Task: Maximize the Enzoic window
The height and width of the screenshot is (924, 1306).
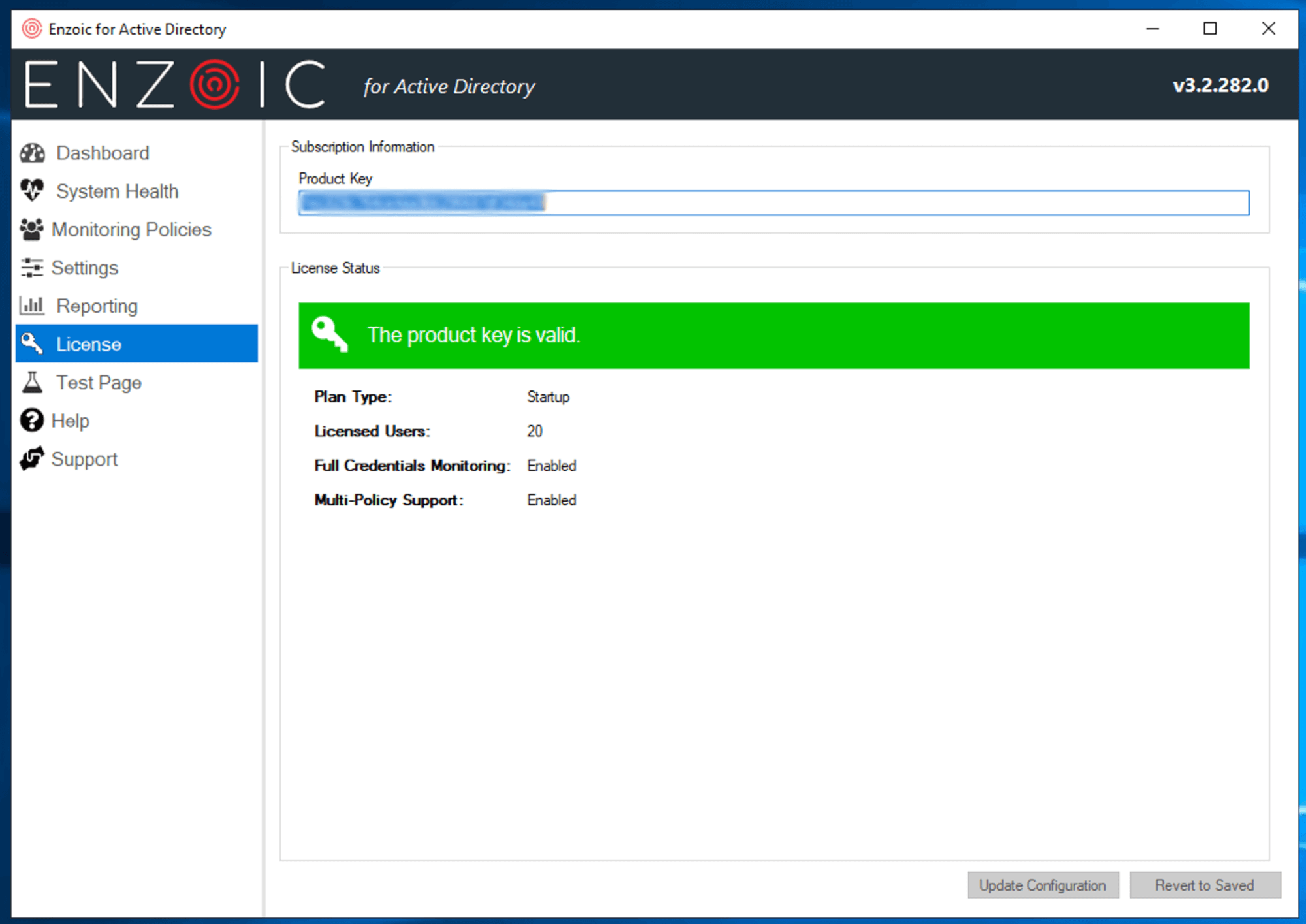Action: (1210, 29)
